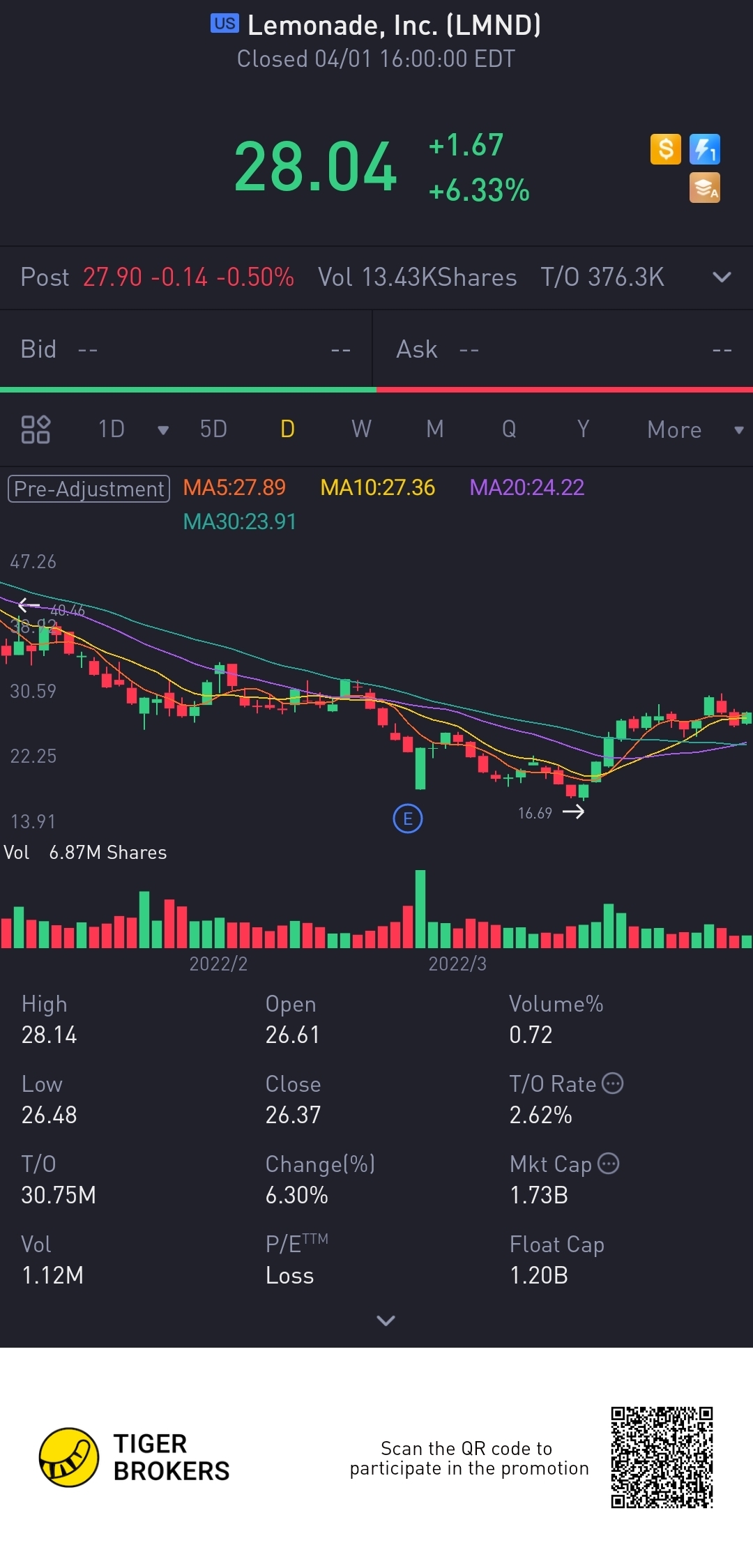Tap the blue lightning bolt icon
This screenshot has height=1568, width=753.
pos(704,149)
